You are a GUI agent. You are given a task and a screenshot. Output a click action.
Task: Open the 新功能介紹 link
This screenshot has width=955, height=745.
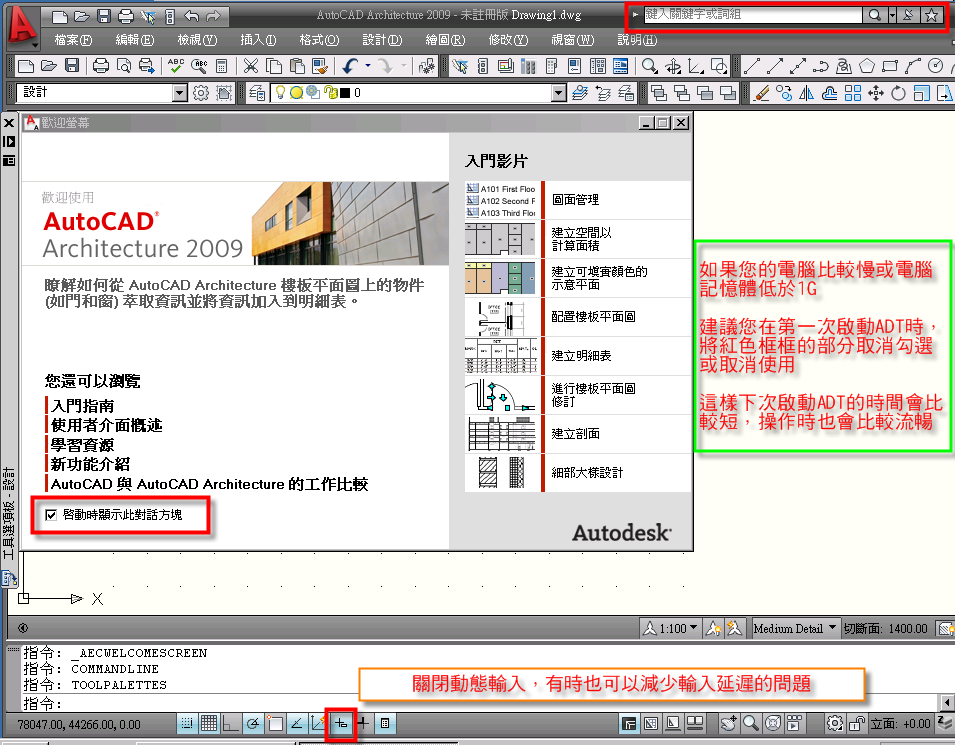coord(90,465)
